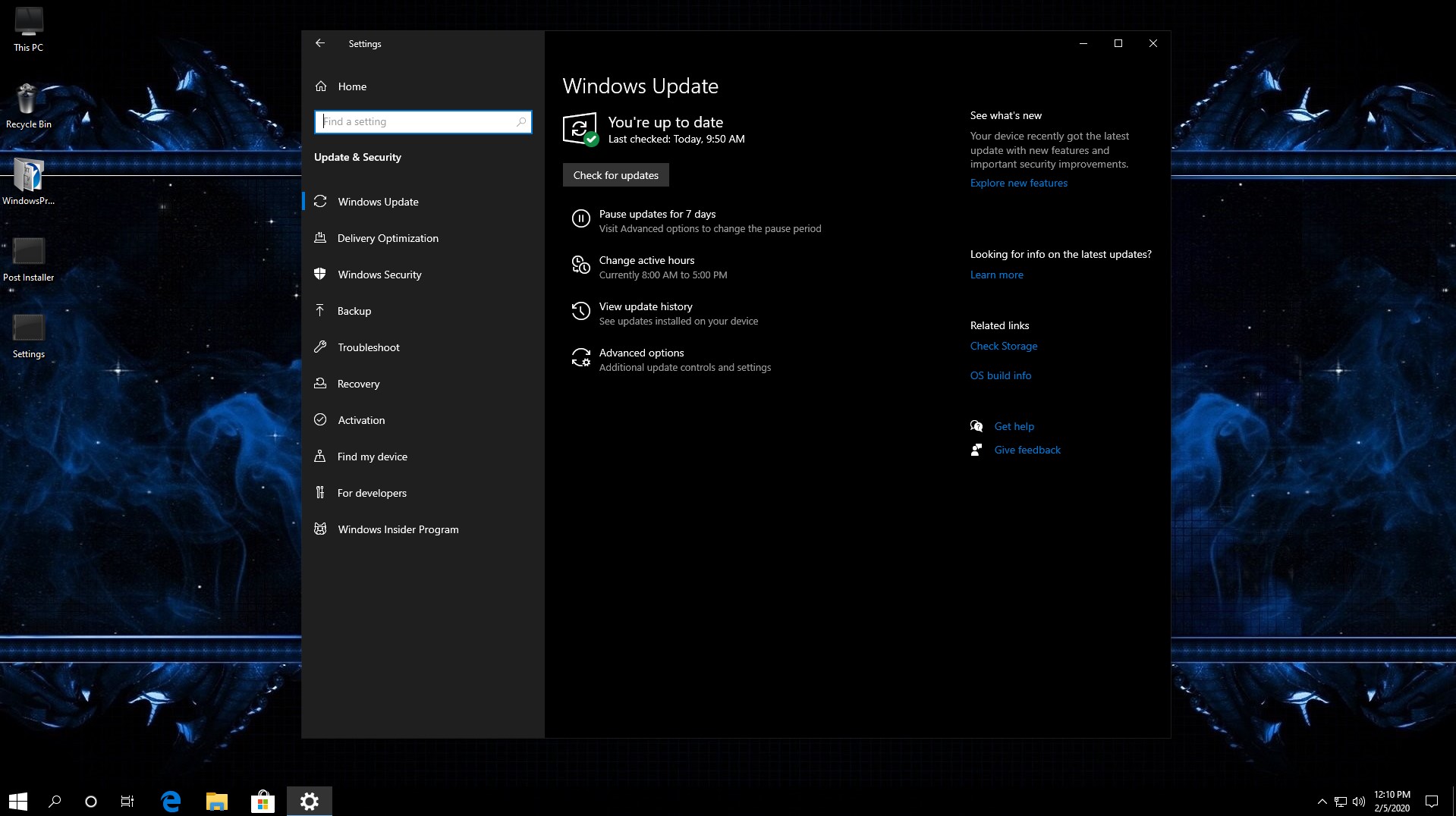View update history

click(x=646, y=306)
